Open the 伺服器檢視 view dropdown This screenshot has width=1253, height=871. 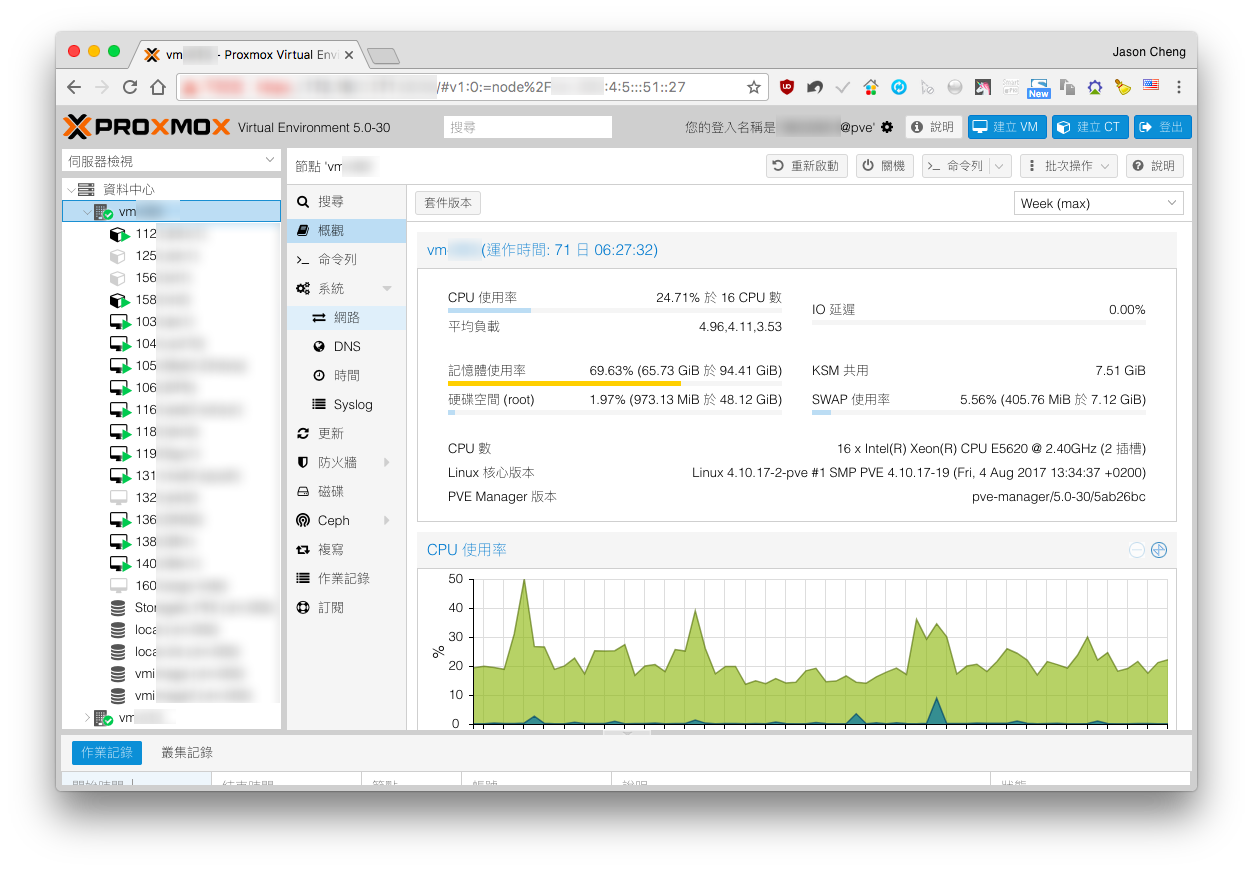coord(171,160)
